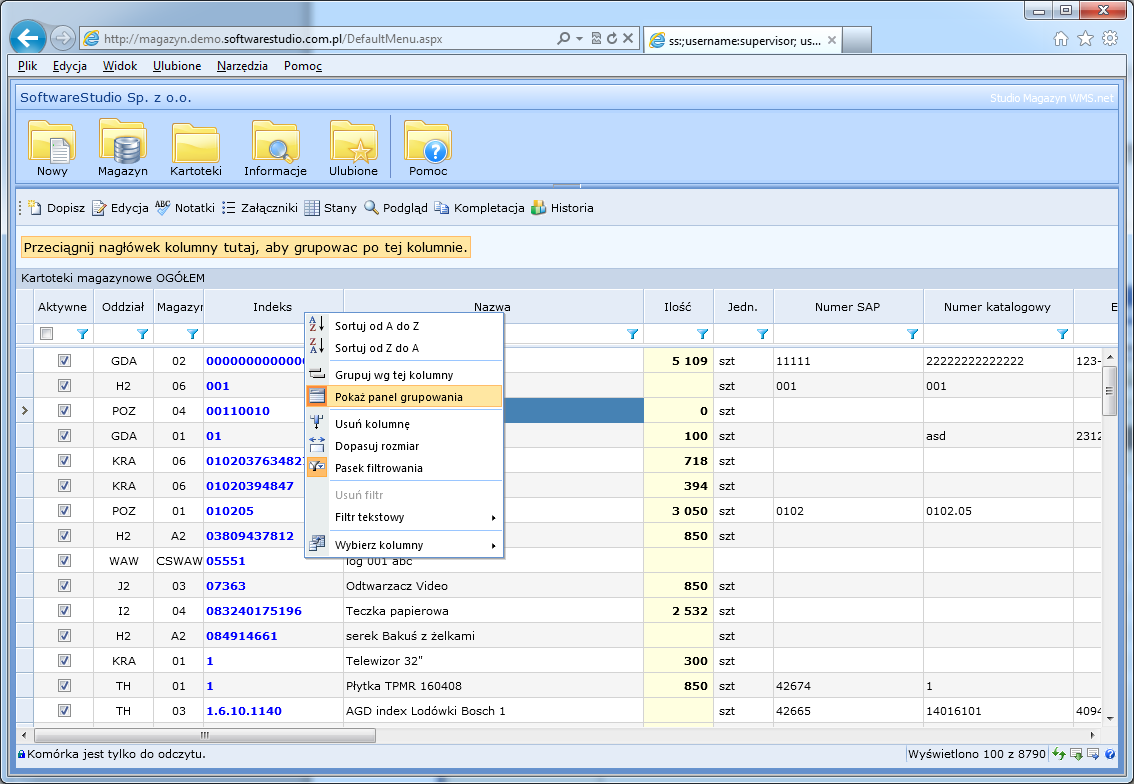Choose Sortuj od A do Z
This screenshot has width=1134, height=784.
click(x=404, y=326)
